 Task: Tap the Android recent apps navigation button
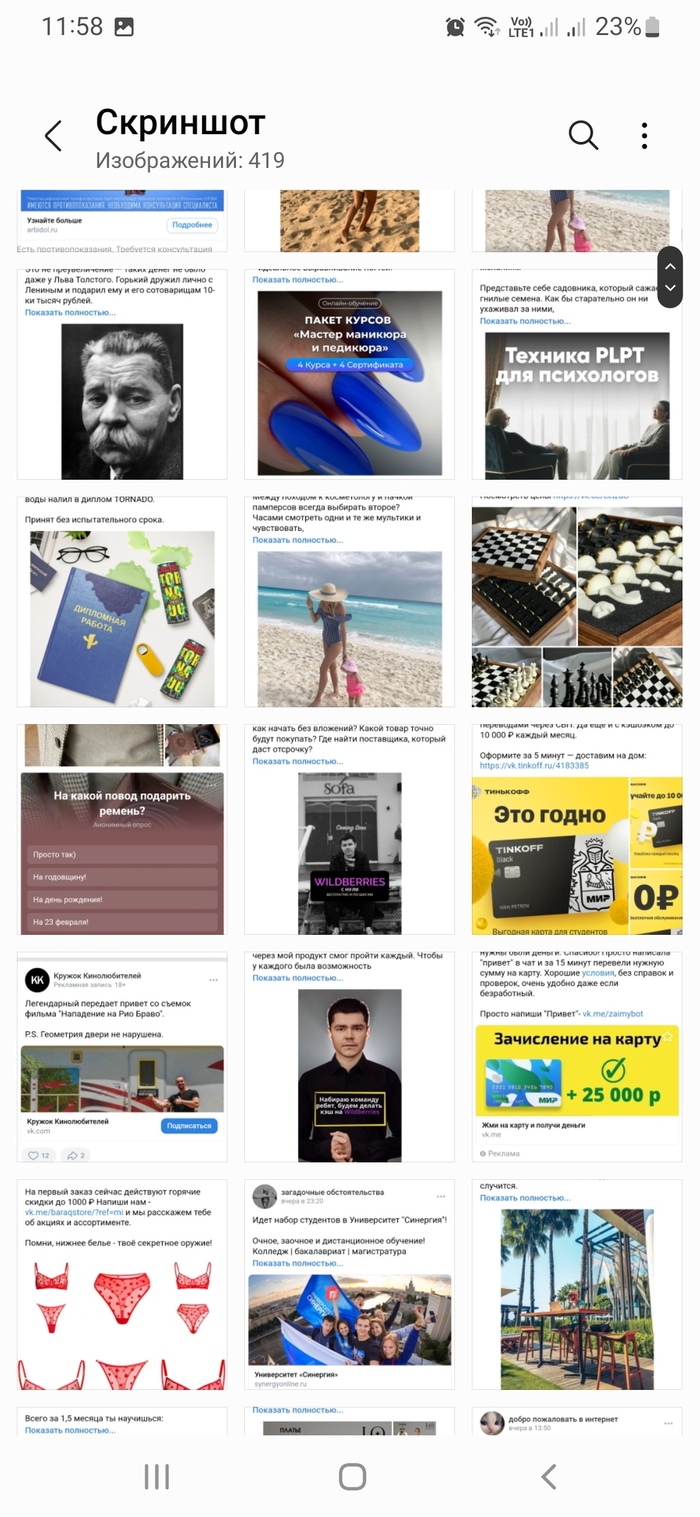pos(157,1477)
